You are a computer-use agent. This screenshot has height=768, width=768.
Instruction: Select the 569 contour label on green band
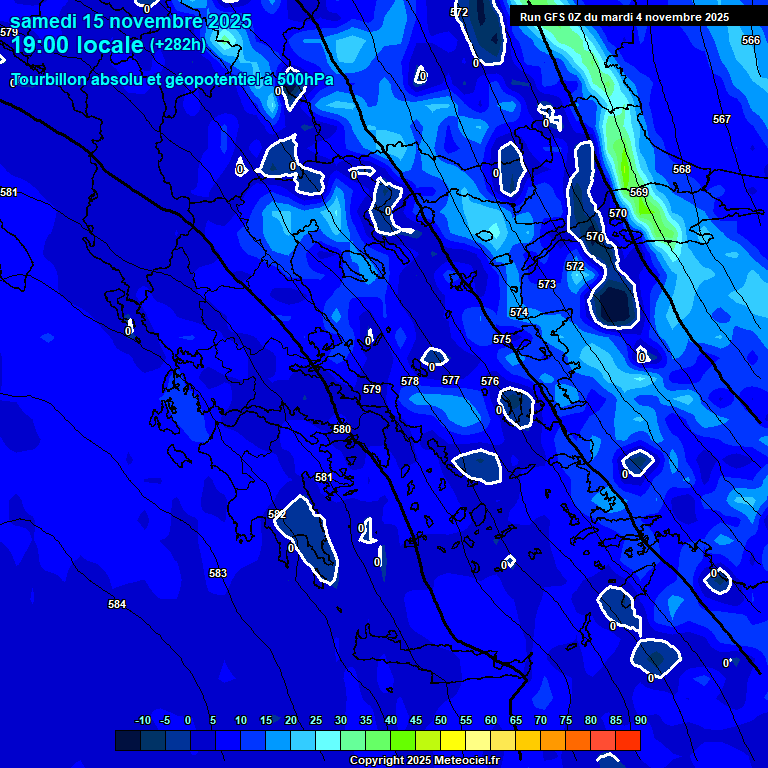coord(639,192)
